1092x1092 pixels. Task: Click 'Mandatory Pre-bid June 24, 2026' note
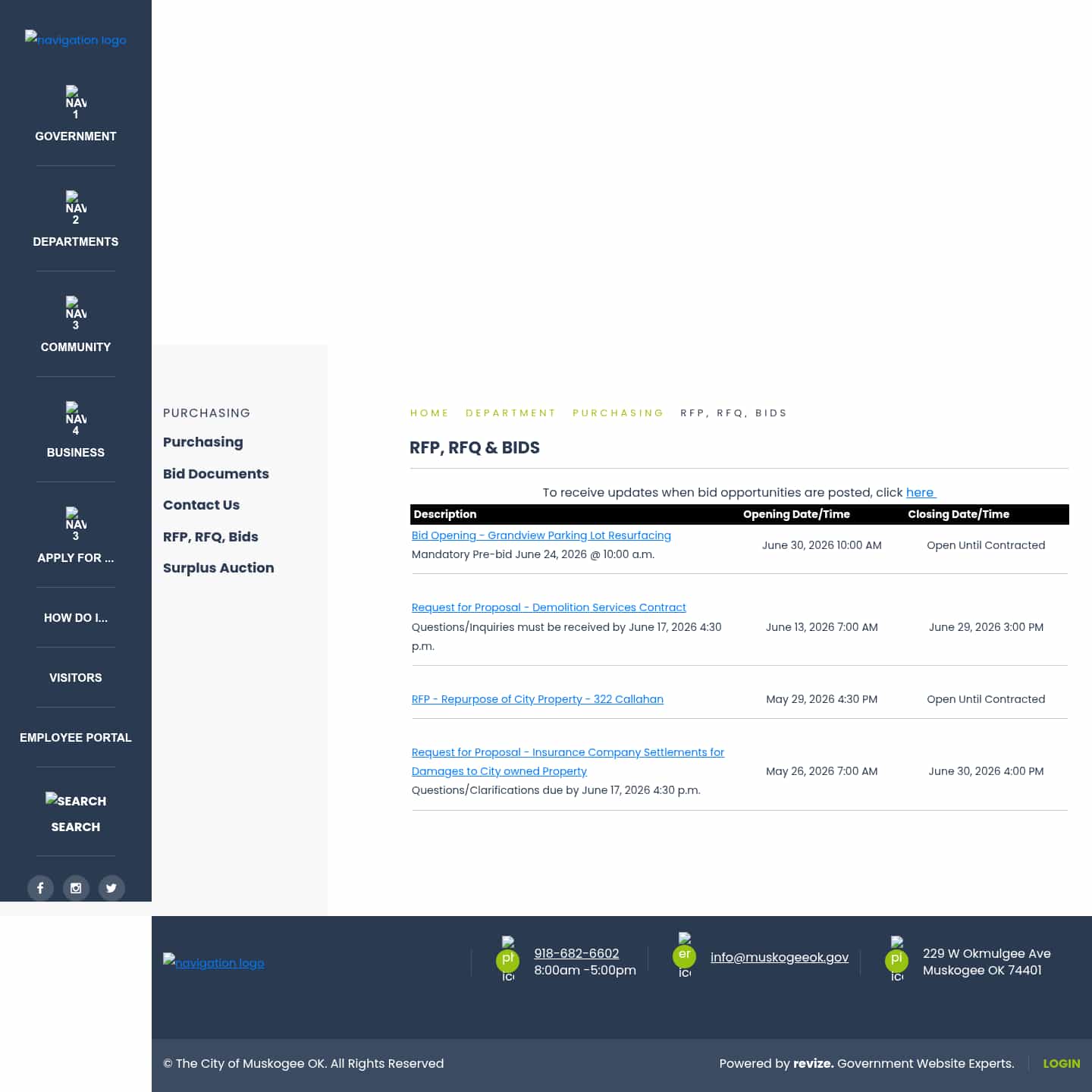tap(533, 554)
